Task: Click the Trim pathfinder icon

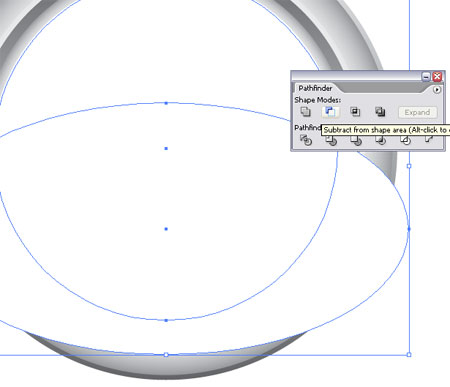Action: [x=331, y=140]
